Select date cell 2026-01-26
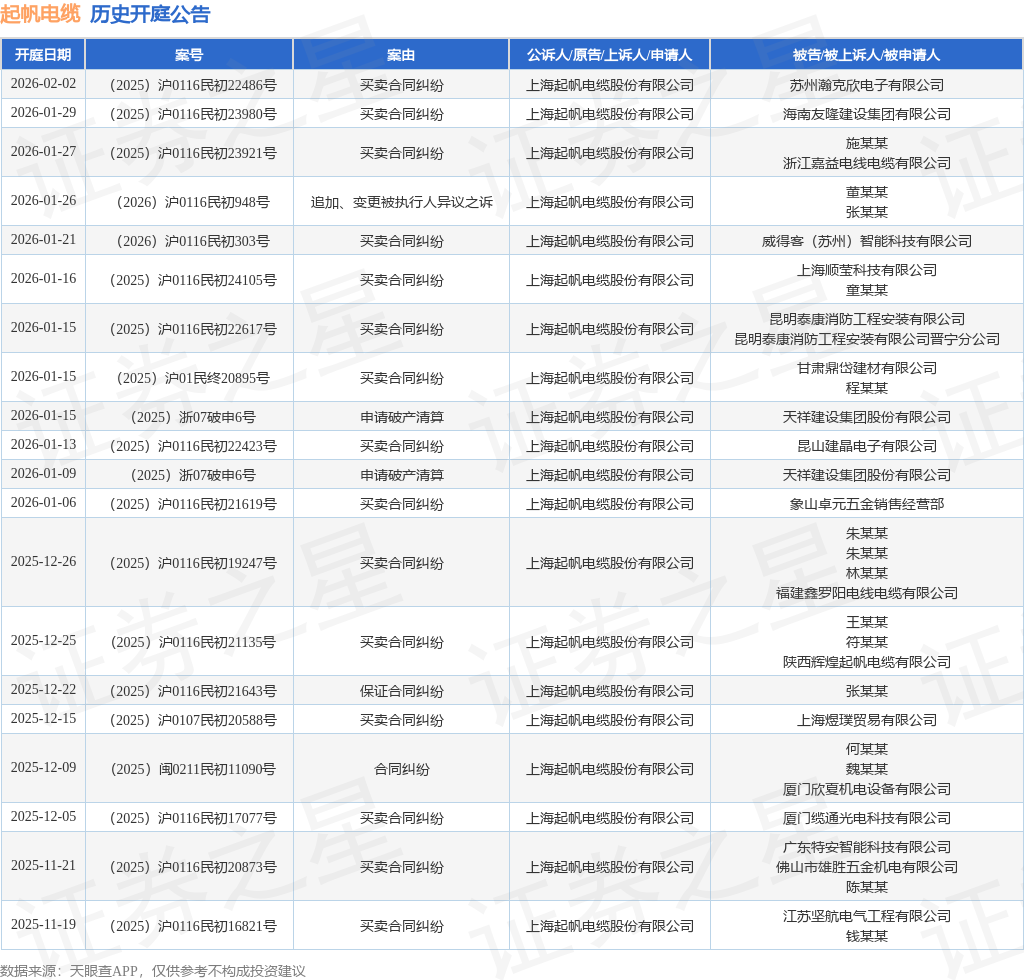The height and width of the screenshot is (980, 1024). pyautogui.click(x=43, y=200)
